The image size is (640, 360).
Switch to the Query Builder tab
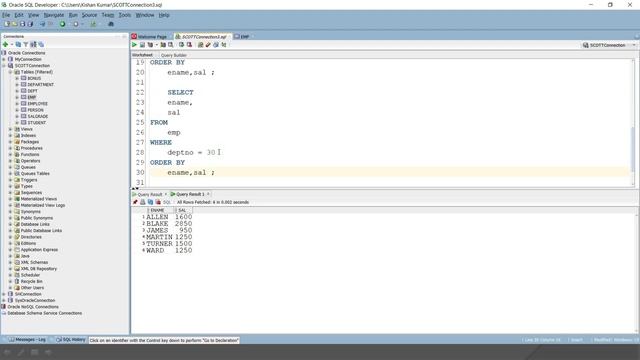[x=173, y=55]
